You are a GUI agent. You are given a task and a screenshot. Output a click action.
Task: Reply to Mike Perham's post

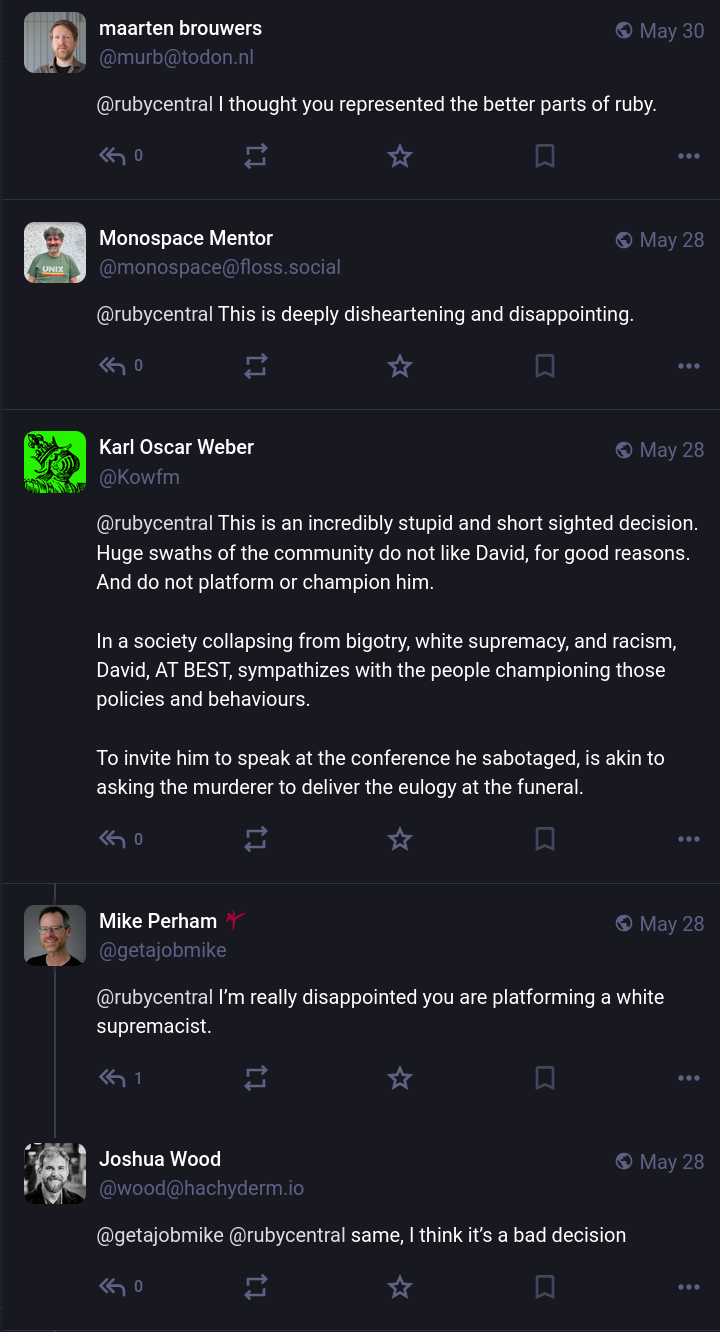point(112,1078)
